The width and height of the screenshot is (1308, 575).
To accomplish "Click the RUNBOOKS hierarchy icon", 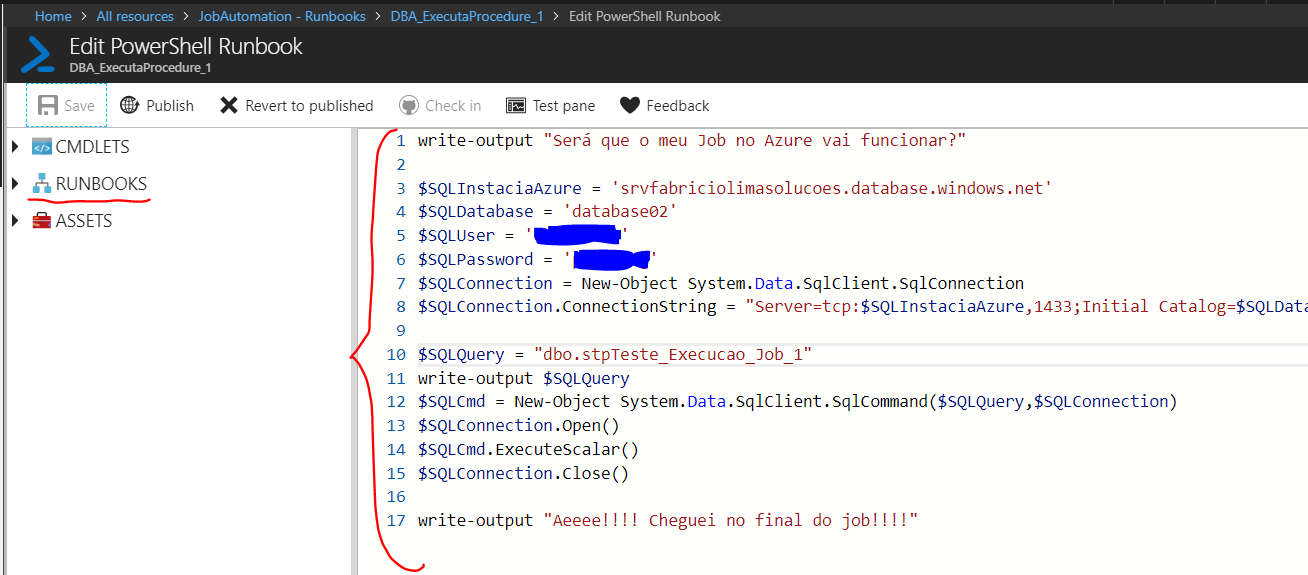I will tap(41, 184).
